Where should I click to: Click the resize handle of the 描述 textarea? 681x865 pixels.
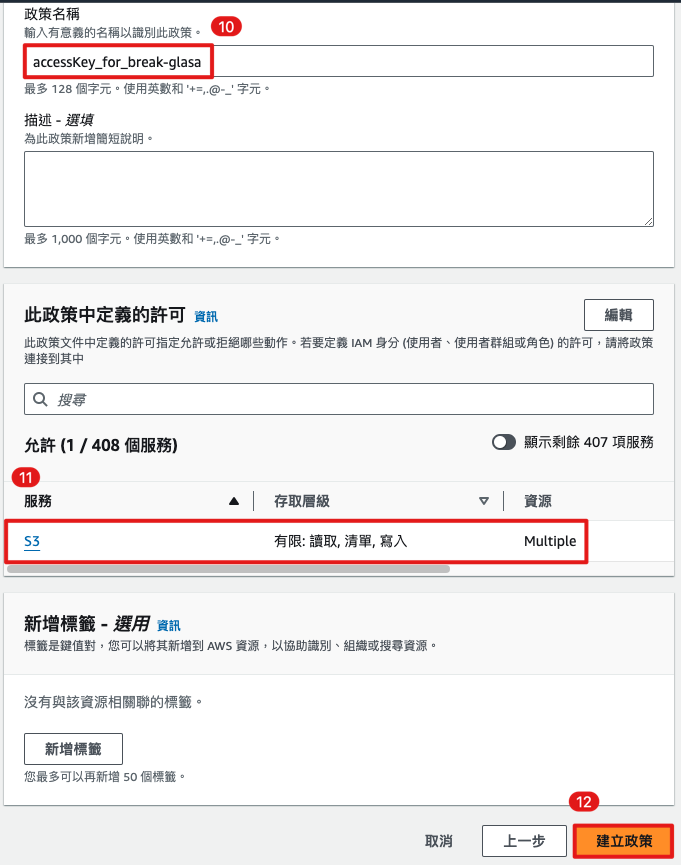point(648,221)
